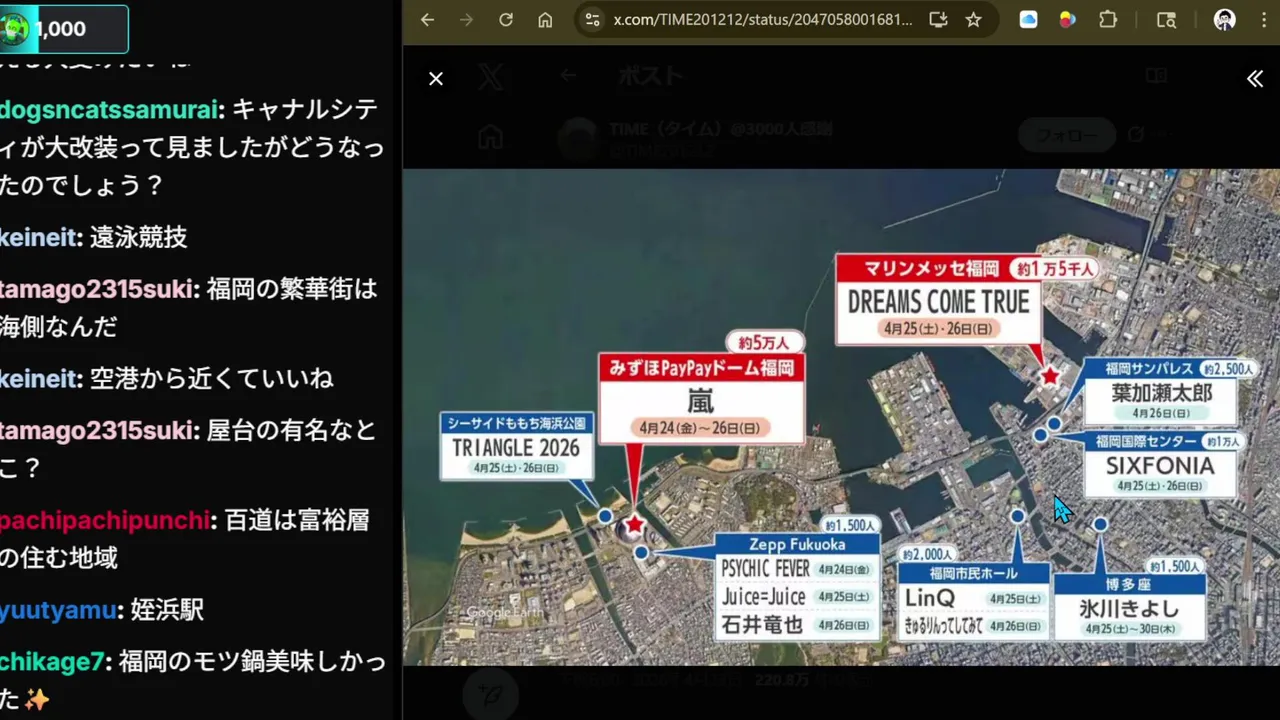The width and height of the screenshot is (1280, 720).
Task: Click the back arrow beside ポスト
Action: (568, 75)
